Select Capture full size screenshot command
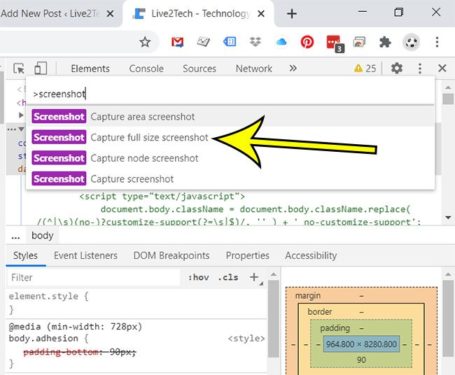This screenshot has height=375, width=455. click(230, 137)
